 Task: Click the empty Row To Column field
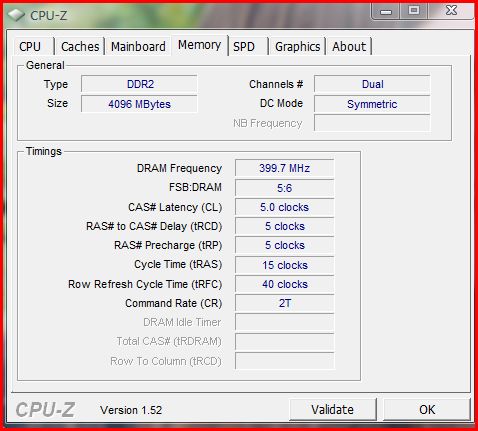284,361
